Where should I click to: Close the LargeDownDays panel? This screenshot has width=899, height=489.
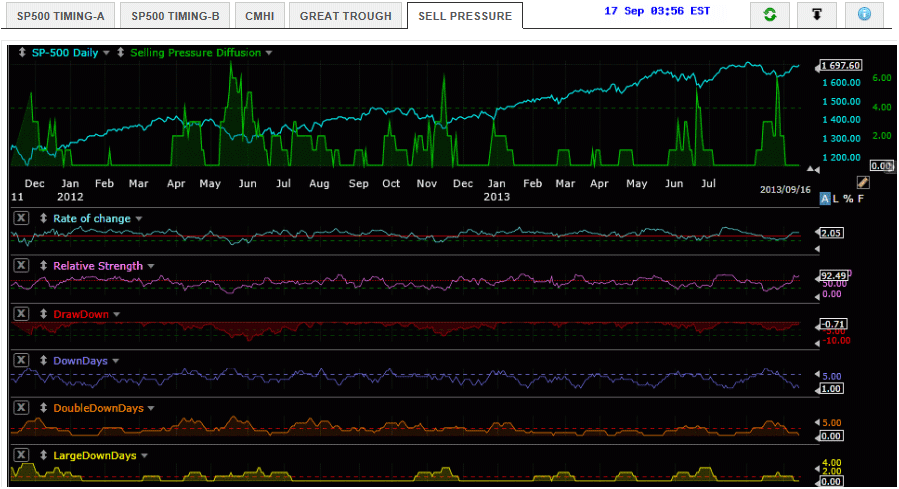21,455
